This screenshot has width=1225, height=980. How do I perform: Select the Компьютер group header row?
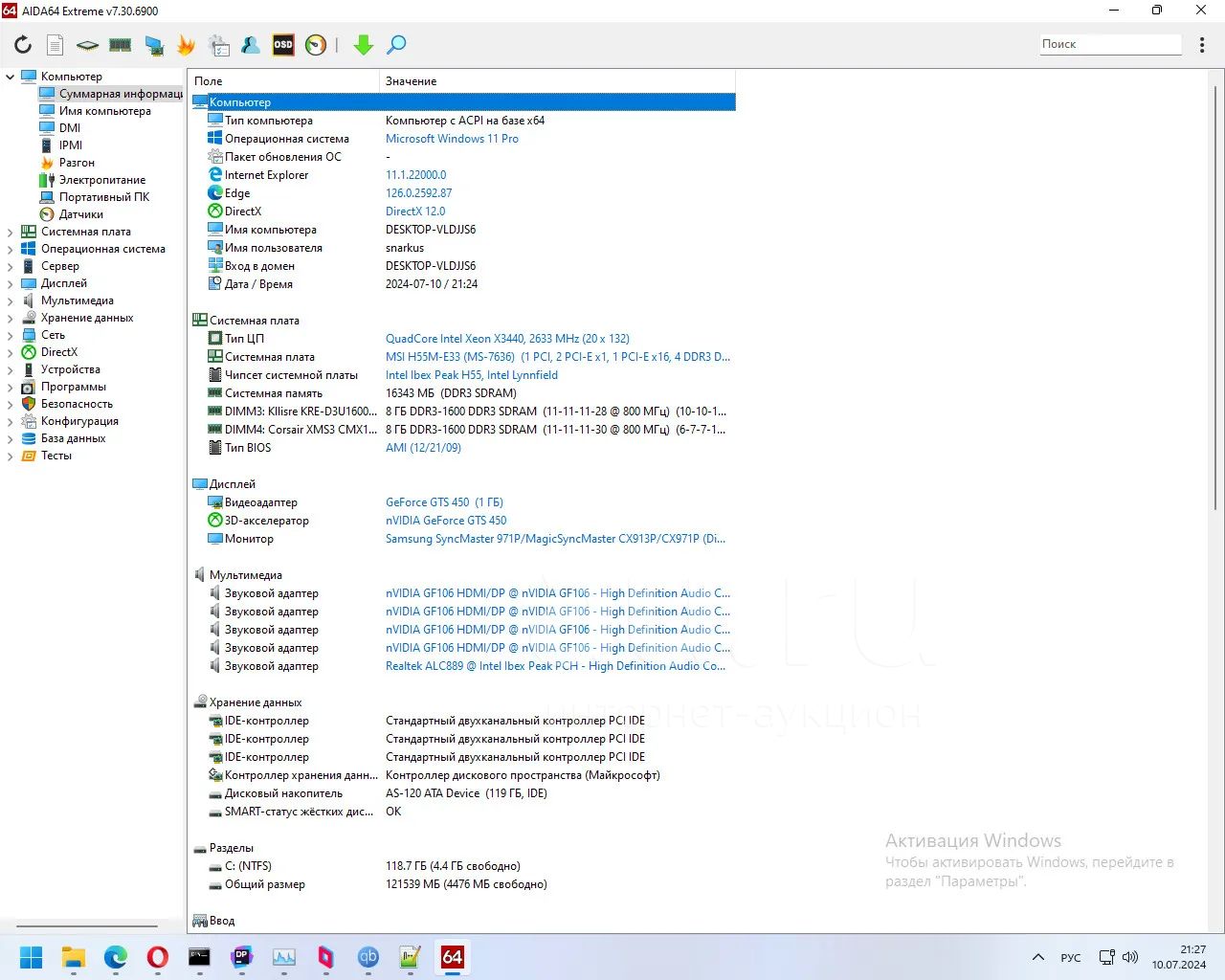click(463, 102)
